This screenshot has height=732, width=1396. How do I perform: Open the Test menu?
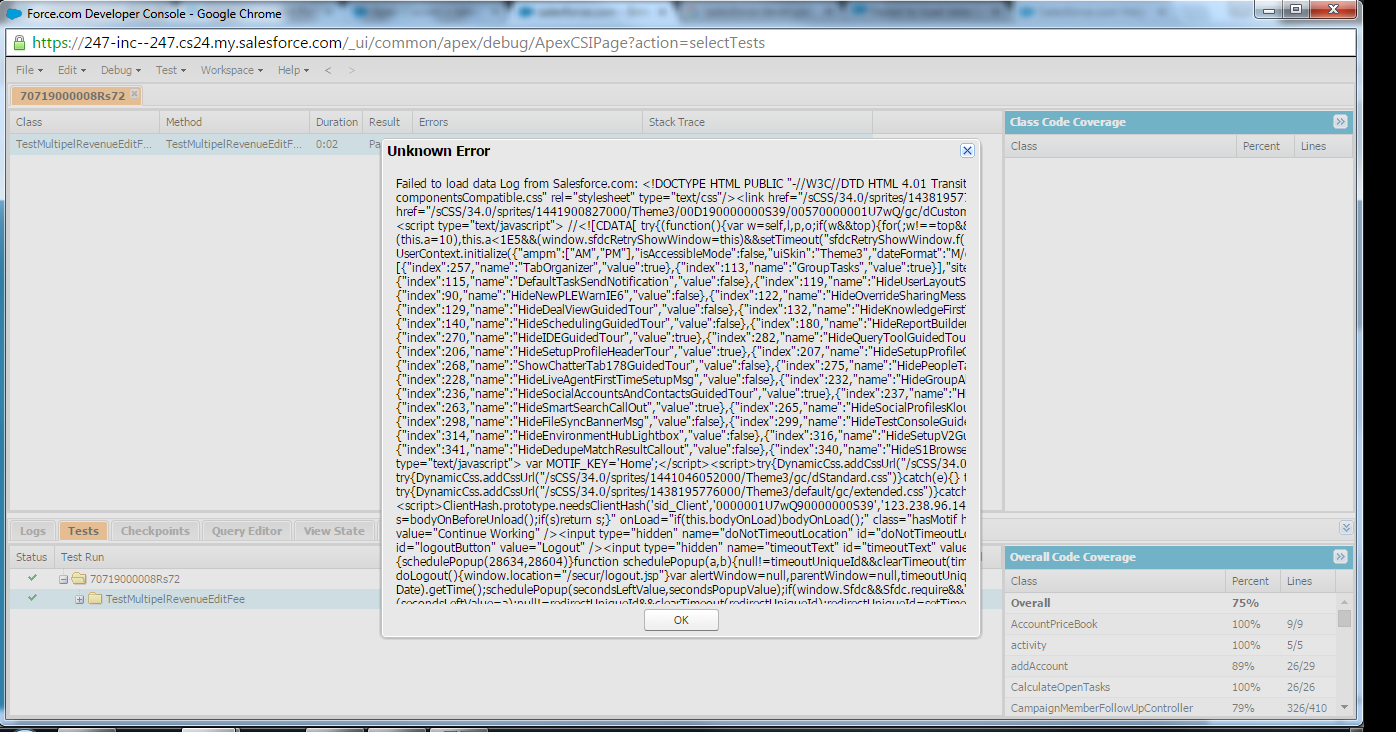(x=170, y=70)
